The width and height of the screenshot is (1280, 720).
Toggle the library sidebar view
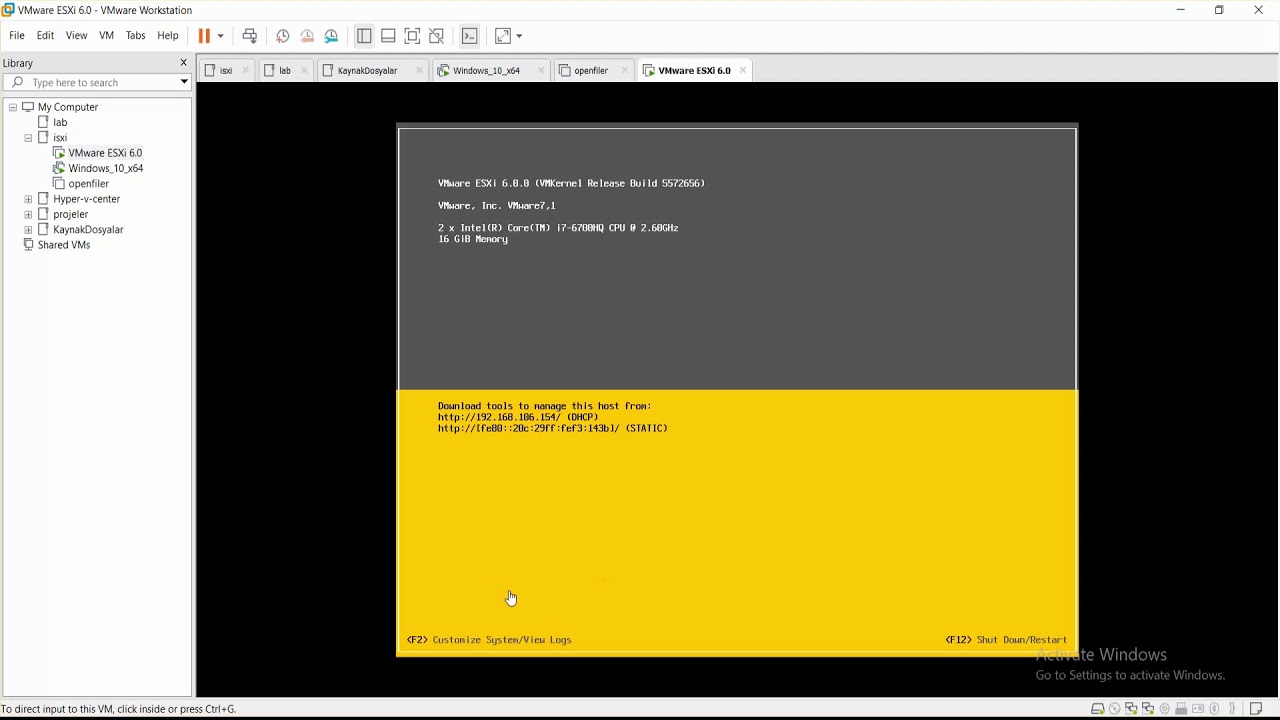coord(364,36)
